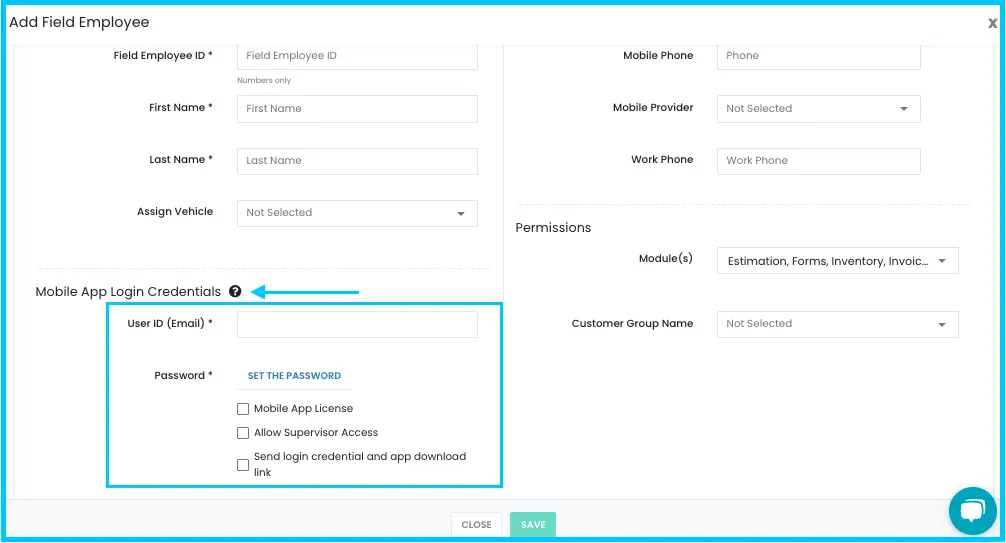Open the help icon beside Mobile App Login Credentials

[x=235, y=291]
